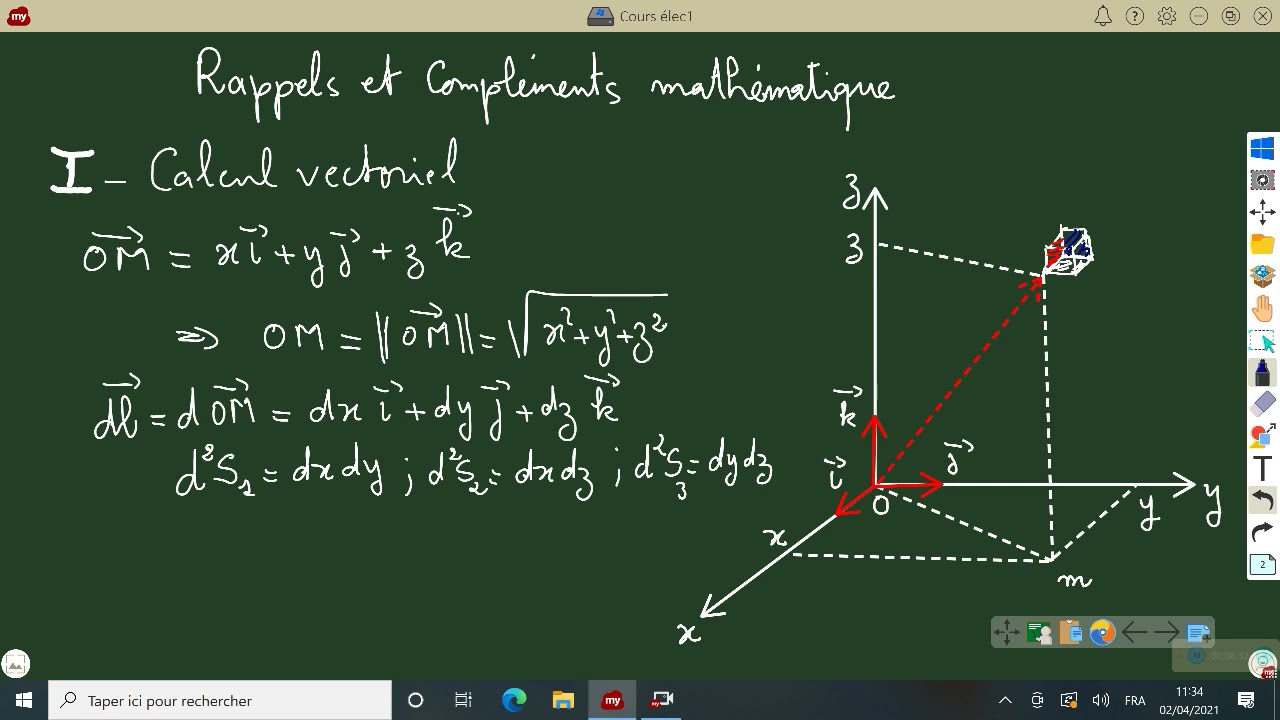Go to previous page arrow
1280x720 pixels.
(x=1134, y=632)
